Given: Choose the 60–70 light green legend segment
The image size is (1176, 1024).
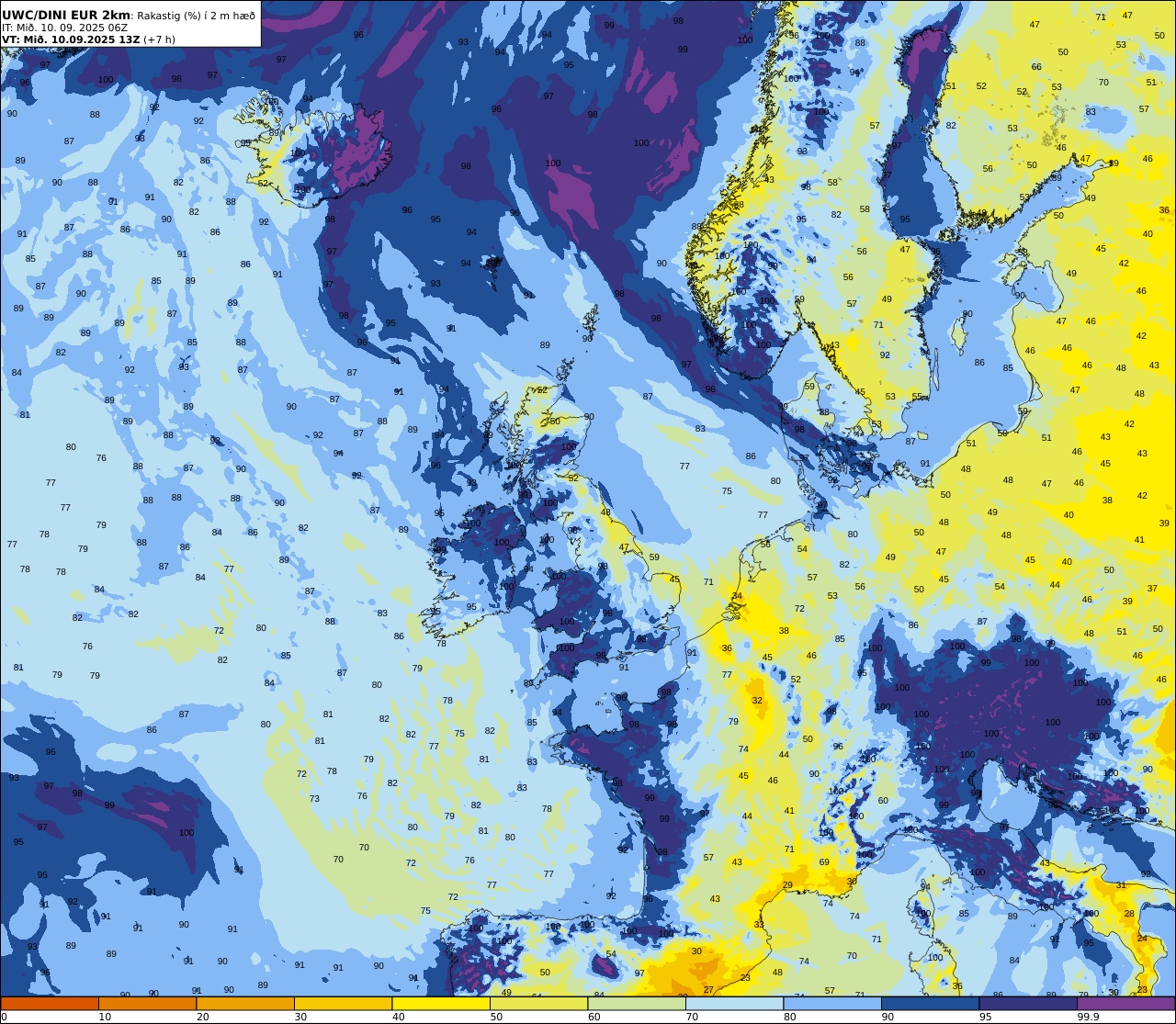Looking at the screenshot, I should tap(637, 1004).
